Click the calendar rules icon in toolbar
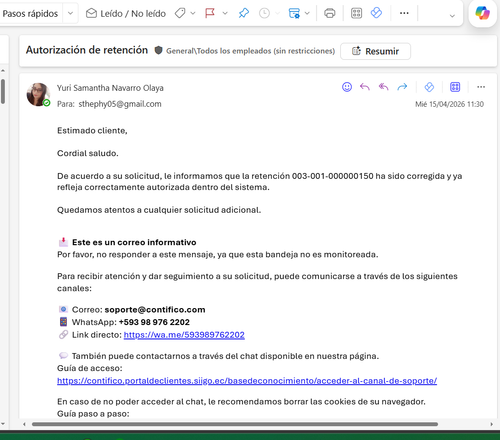Viewport: 500px width, 440px height. pyautogui.click(x=294, y=13)
